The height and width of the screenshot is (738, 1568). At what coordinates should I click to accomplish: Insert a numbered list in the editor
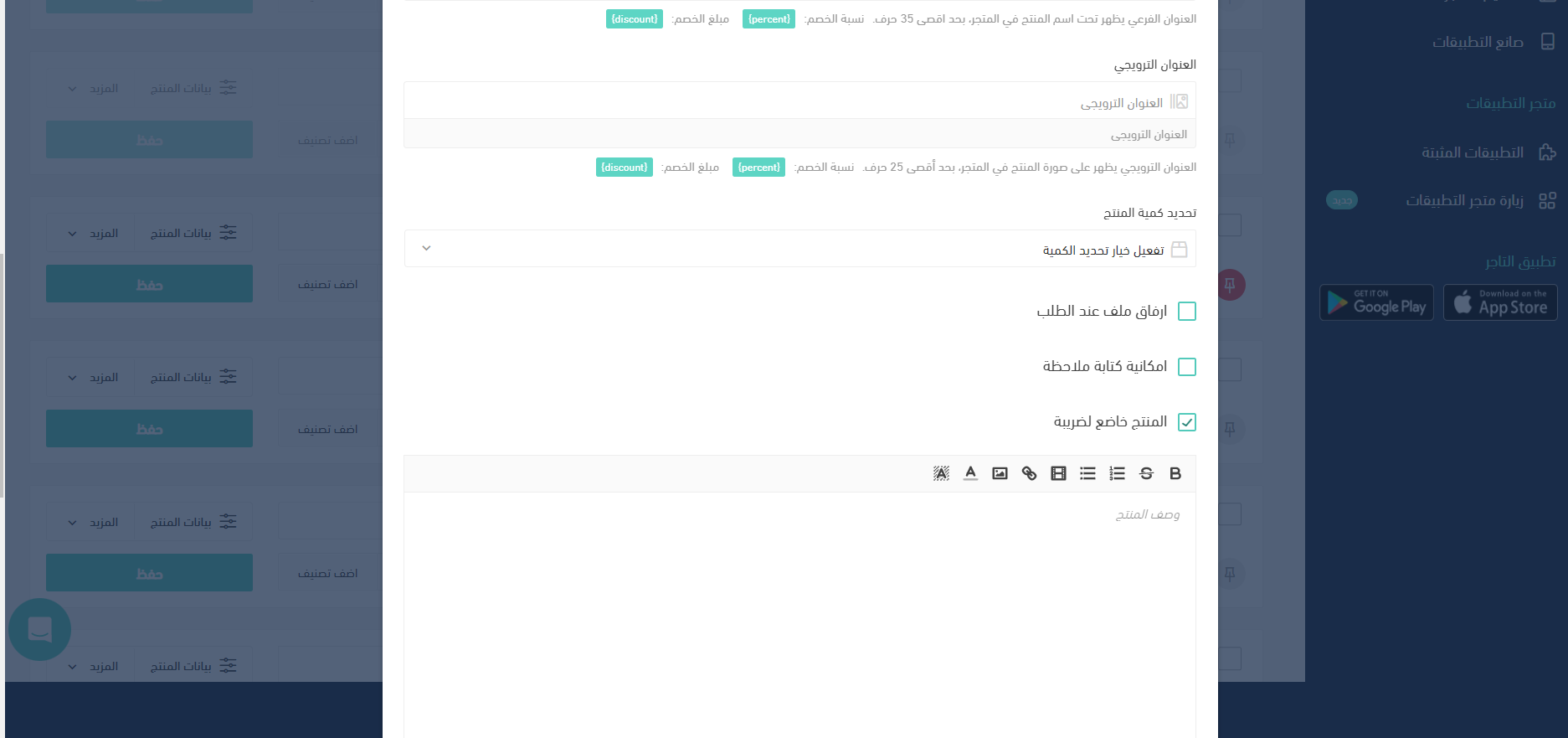point(1117,473)
